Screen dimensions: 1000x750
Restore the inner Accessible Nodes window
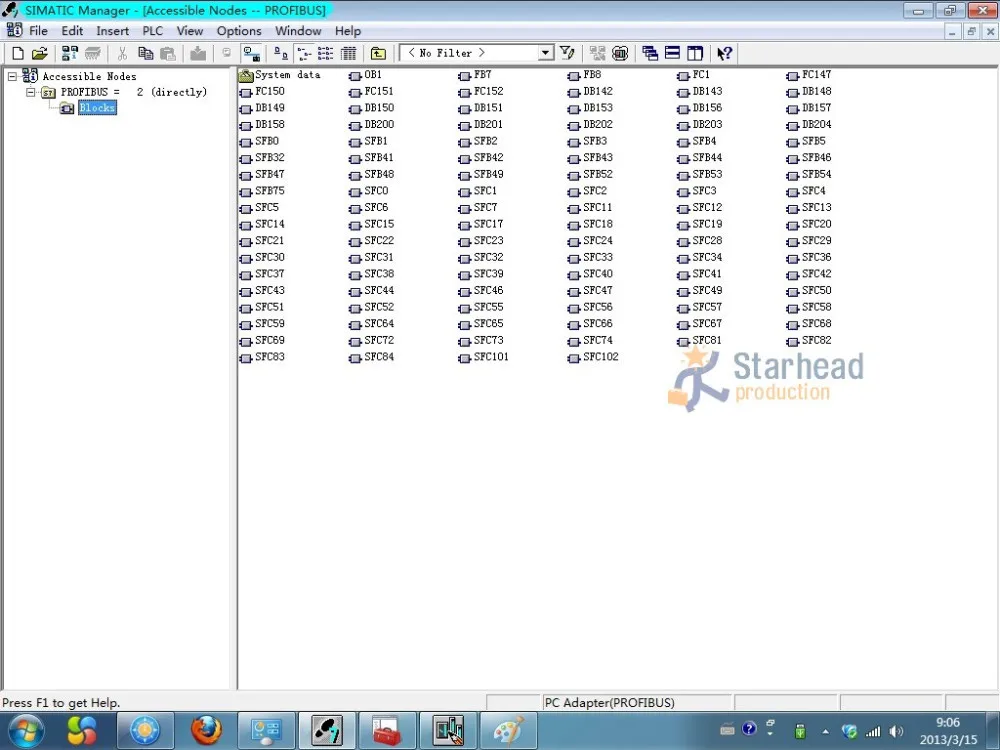[x=971, y=31]
